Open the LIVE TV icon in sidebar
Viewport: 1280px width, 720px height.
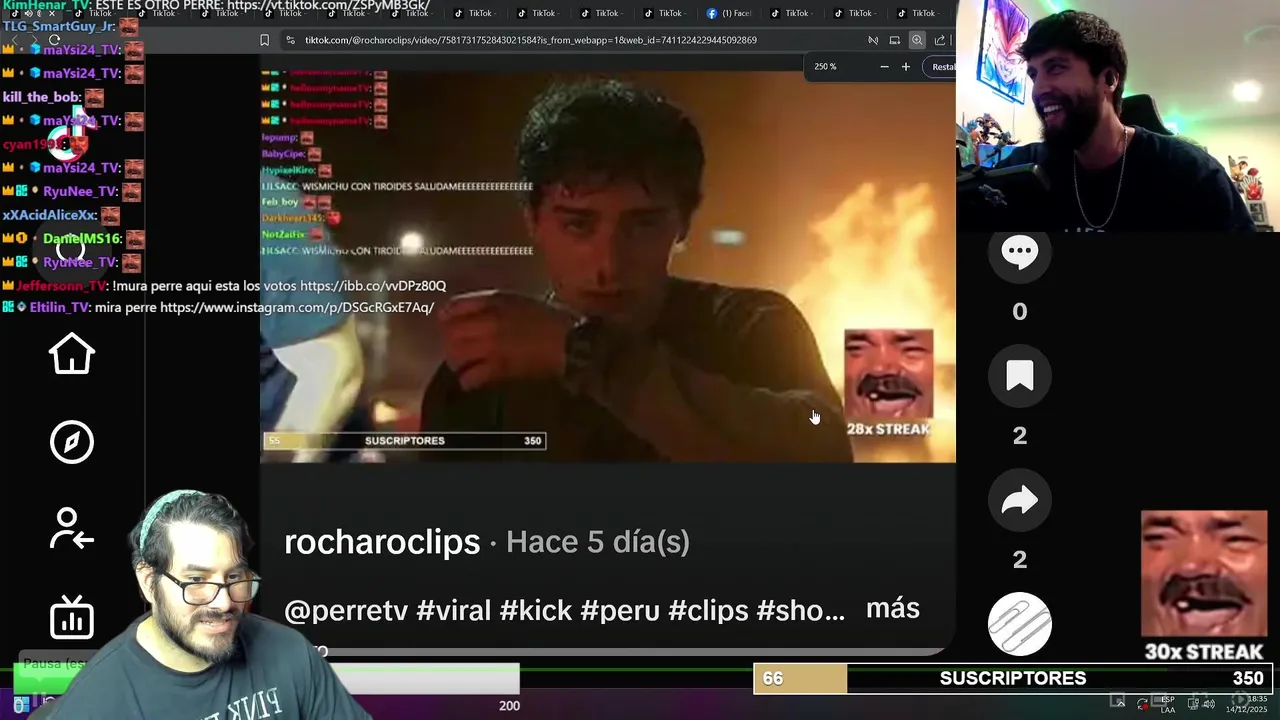pos(72,617)
